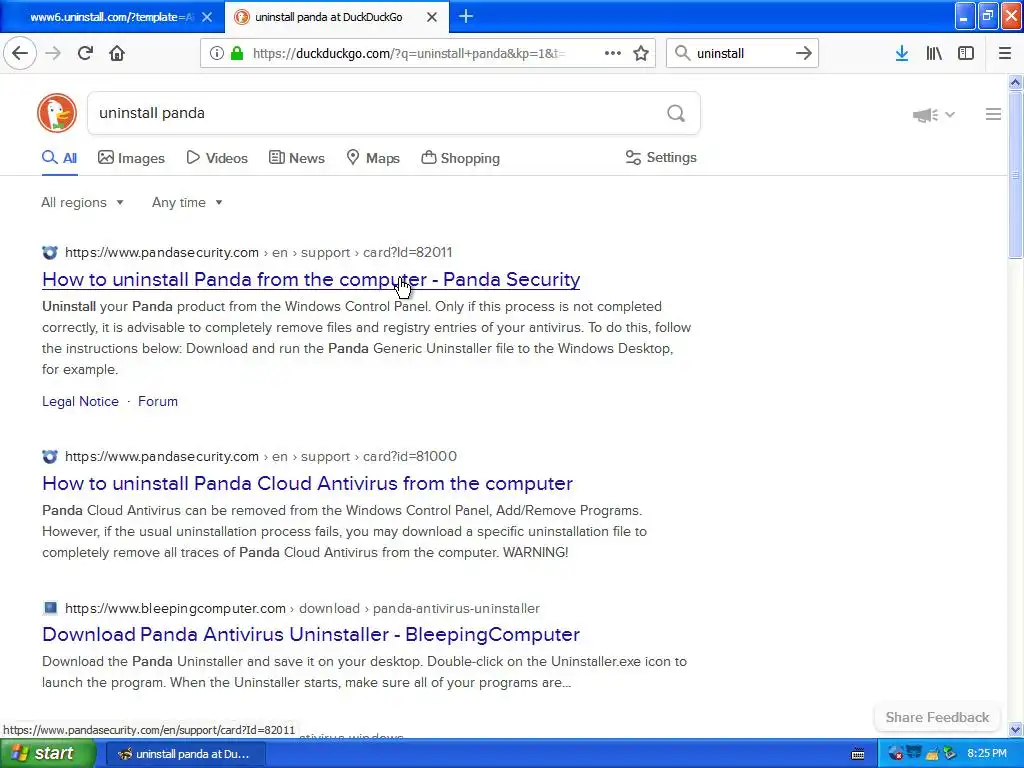Image resolution: width=1024 pixels, height=768 pixels.
Task: Submit Firefox search with the arrow button
Action: click(x=804, y=53)
